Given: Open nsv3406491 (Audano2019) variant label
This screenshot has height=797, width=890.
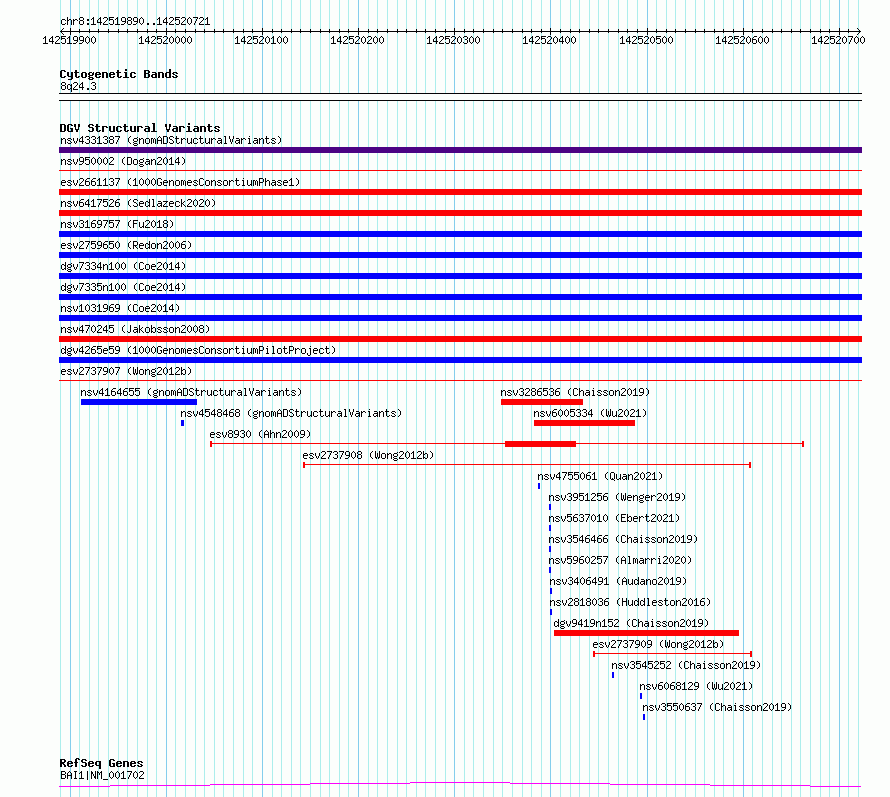Looking at the screenshot, I should pos(618,581).
